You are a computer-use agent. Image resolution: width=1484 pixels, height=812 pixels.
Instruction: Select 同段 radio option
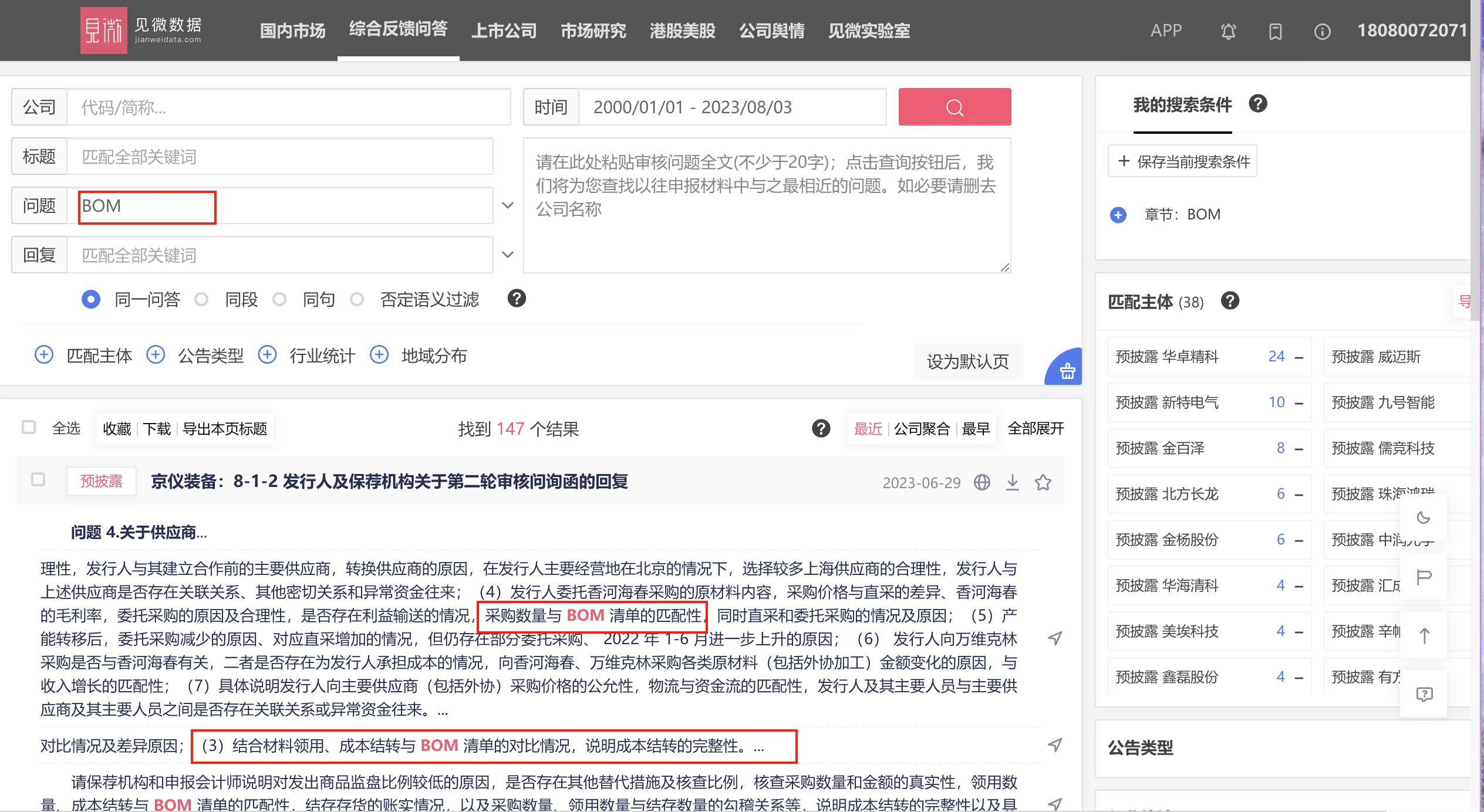pyautogui.click(x=201, y=299)
